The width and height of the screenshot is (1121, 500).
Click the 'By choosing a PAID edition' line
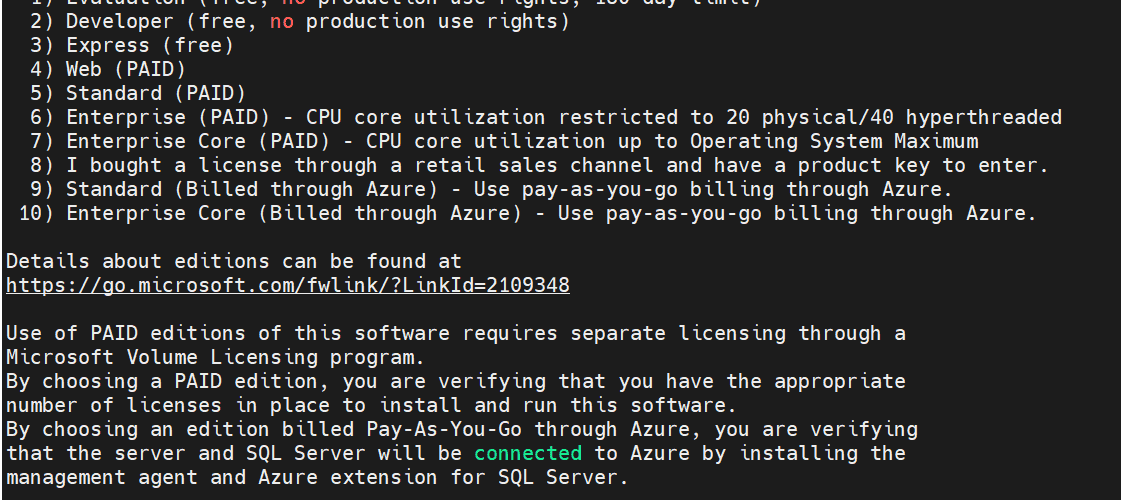click(456, 381)
